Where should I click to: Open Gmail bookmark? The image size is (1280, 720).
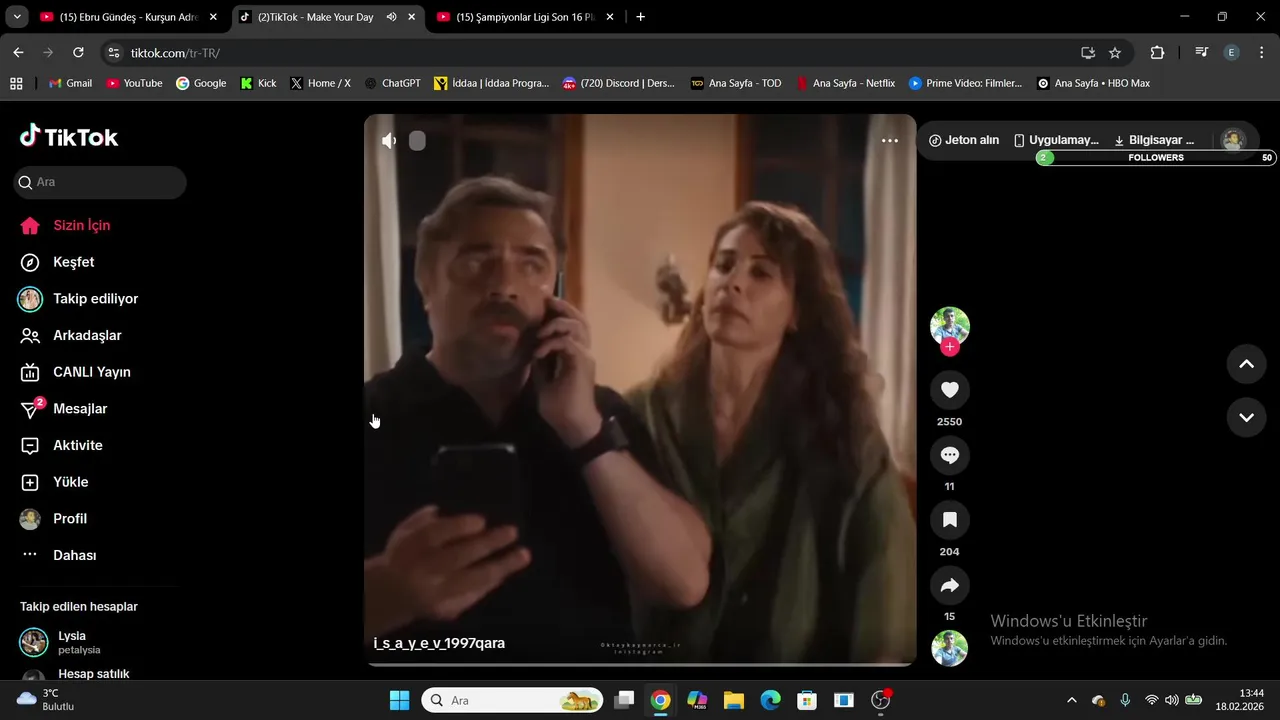click(x=70, y=83)
